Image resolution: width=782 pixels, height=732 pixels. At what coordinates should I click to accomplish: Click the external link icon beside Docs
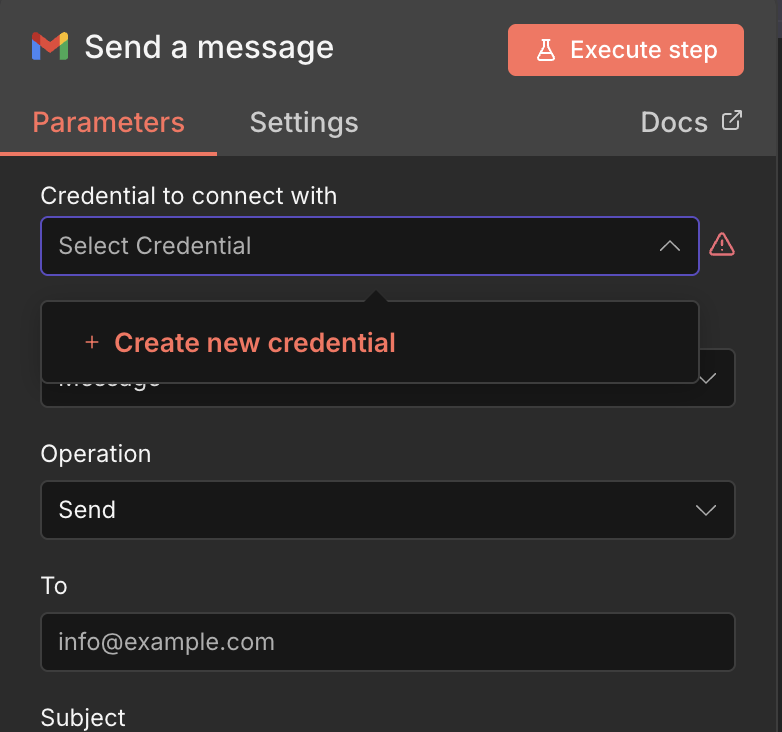[x=732, y=121]
